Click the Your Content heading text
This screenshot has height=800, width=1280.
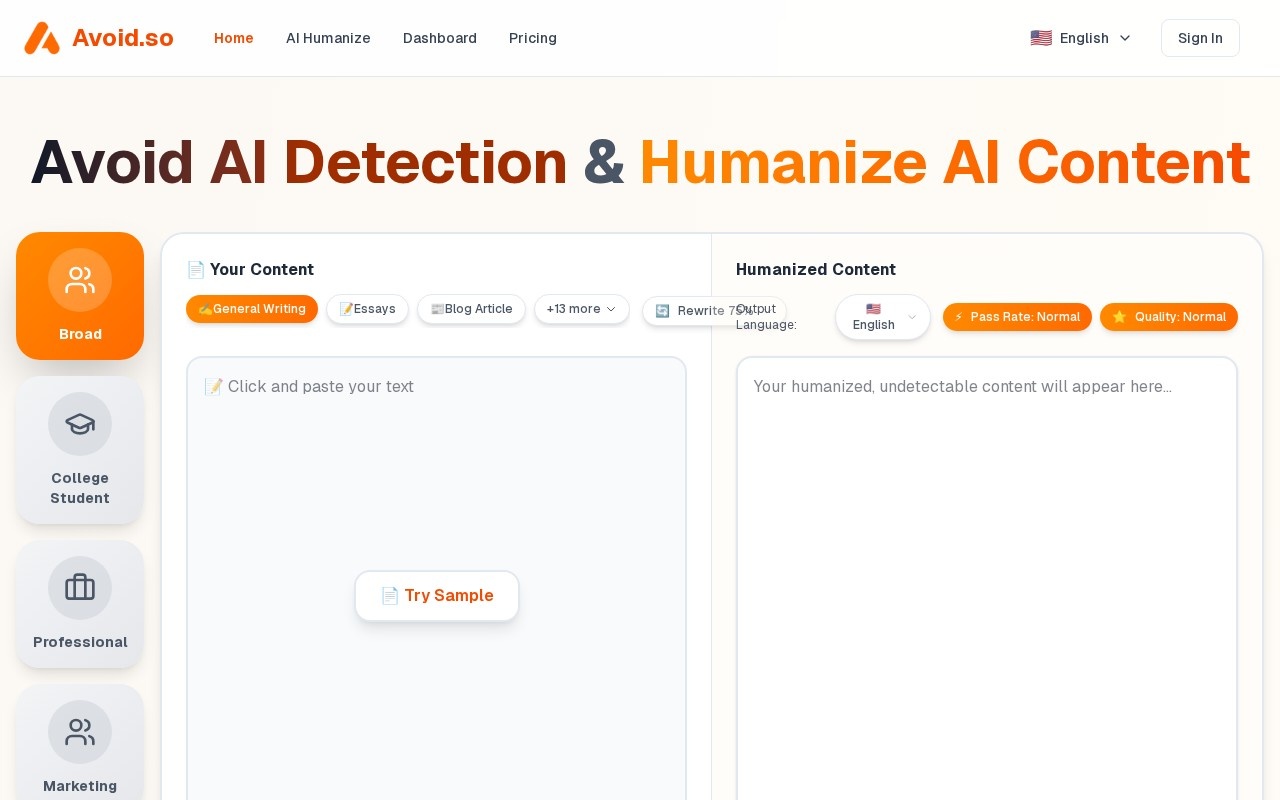click(x=250, y=269)
